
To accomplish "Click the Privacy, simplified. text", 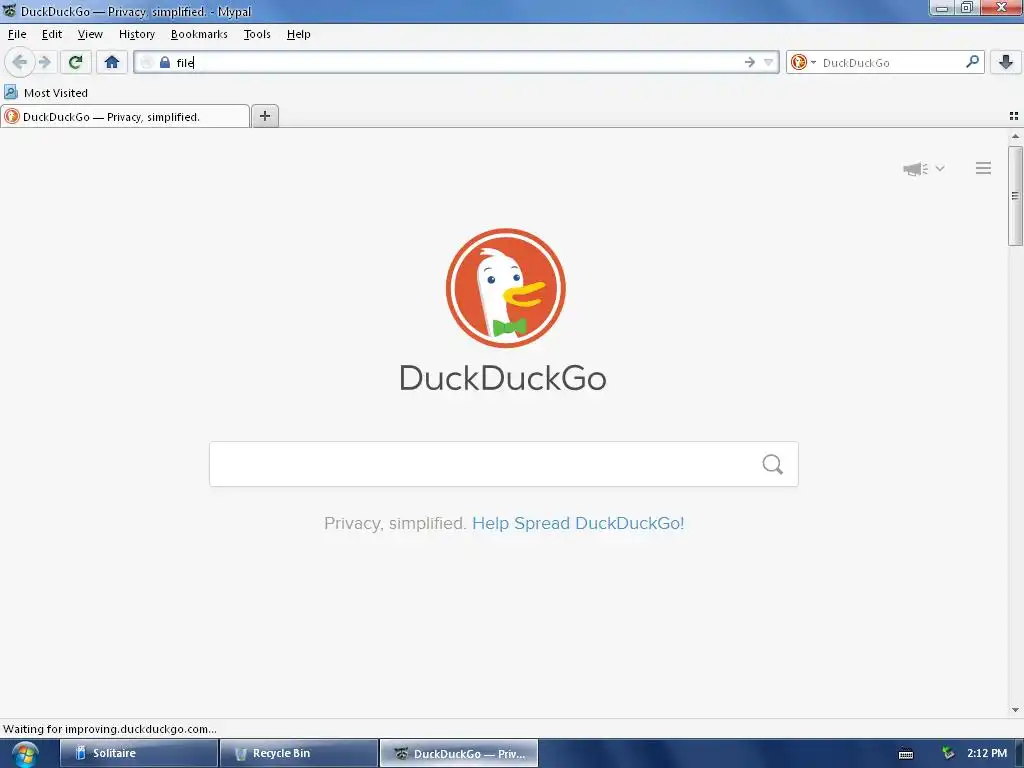I will [395, 523].
